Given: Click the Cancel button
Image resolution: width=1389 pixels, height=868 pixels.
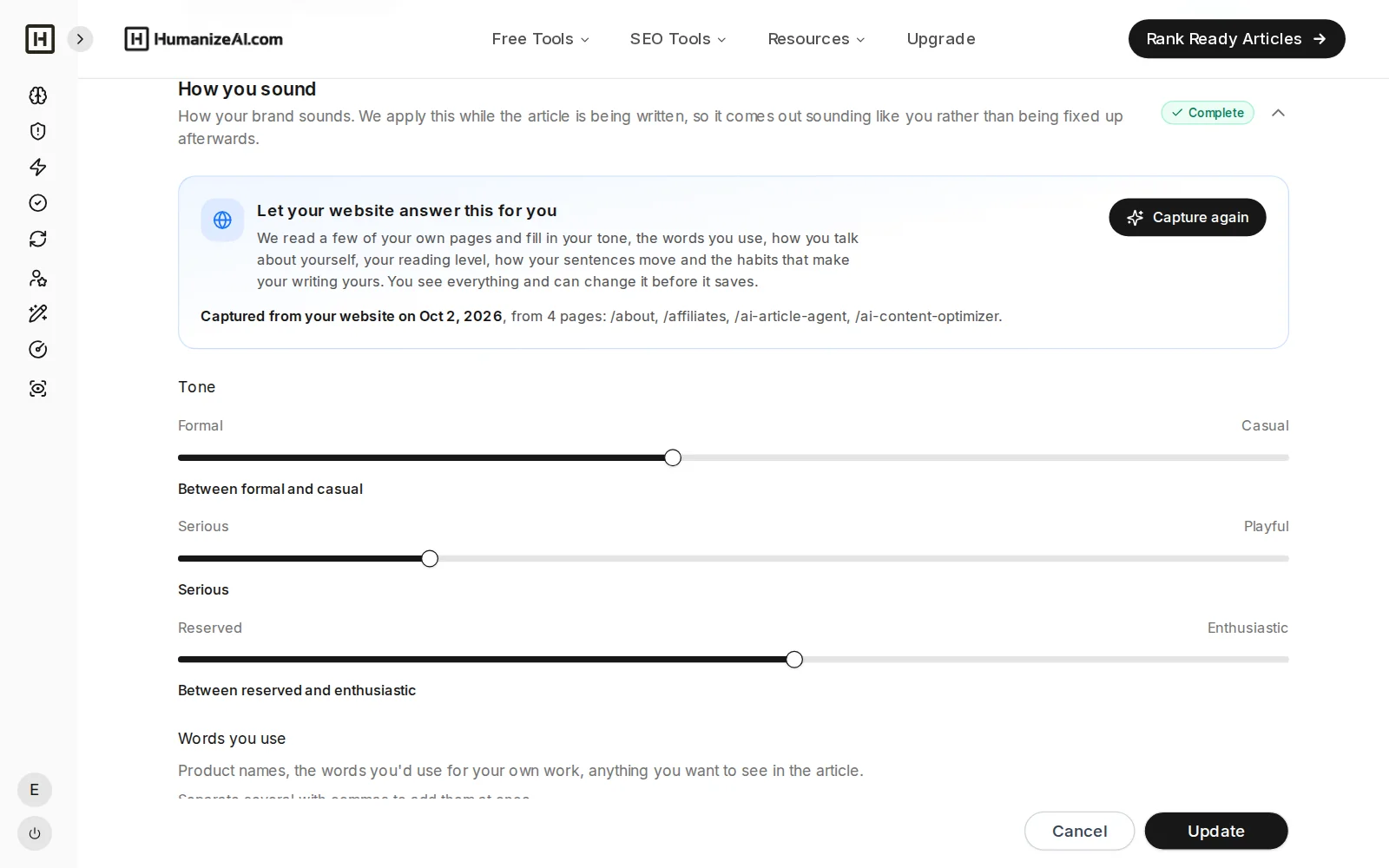Looking at the screenshot, I should click(x=1079, y=831).
